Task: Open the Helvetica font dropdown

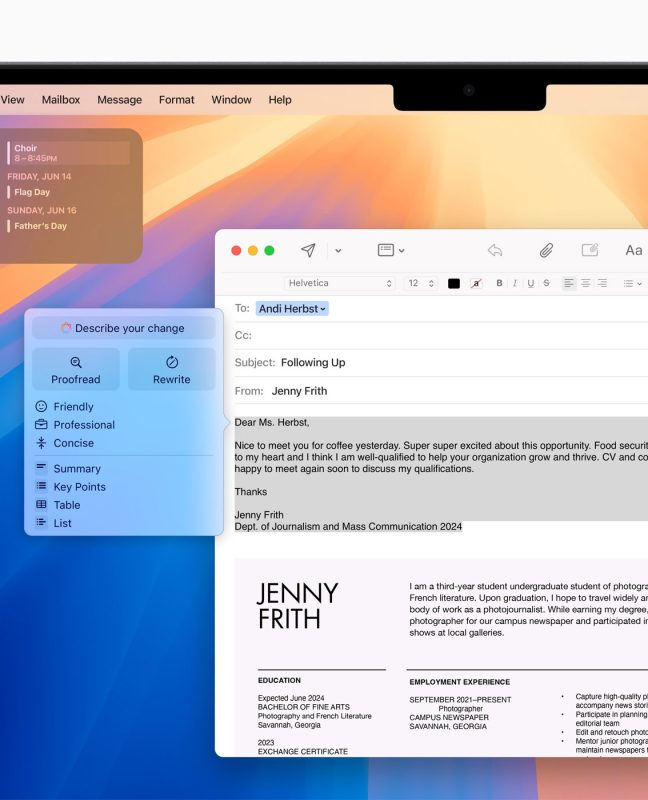Action: [340, 283]
